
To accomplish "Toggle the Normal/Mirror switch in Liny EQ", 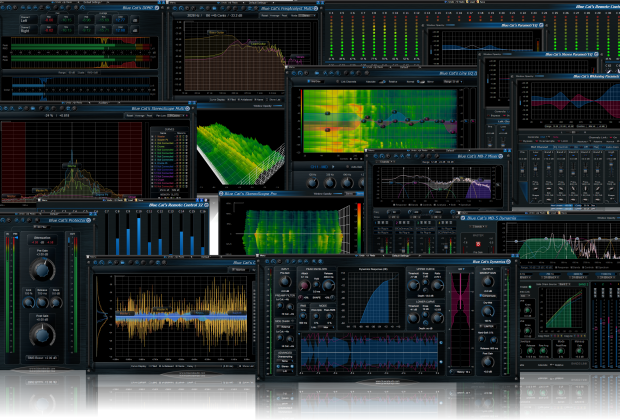I will coord(421,82).
